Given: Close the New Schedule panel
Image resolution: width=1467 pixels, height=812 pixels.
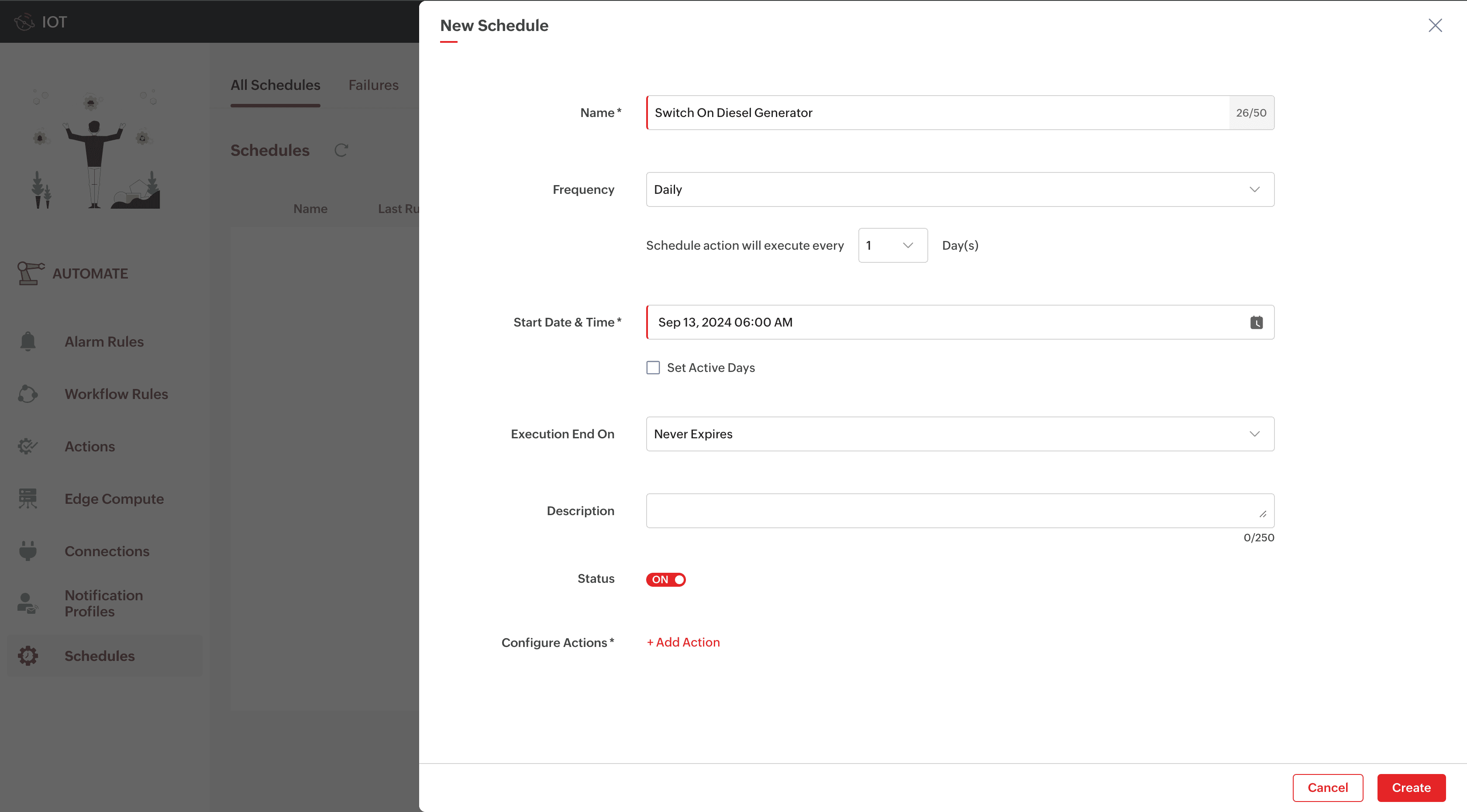Looking at the screenshot, I should pos(1435,25).
